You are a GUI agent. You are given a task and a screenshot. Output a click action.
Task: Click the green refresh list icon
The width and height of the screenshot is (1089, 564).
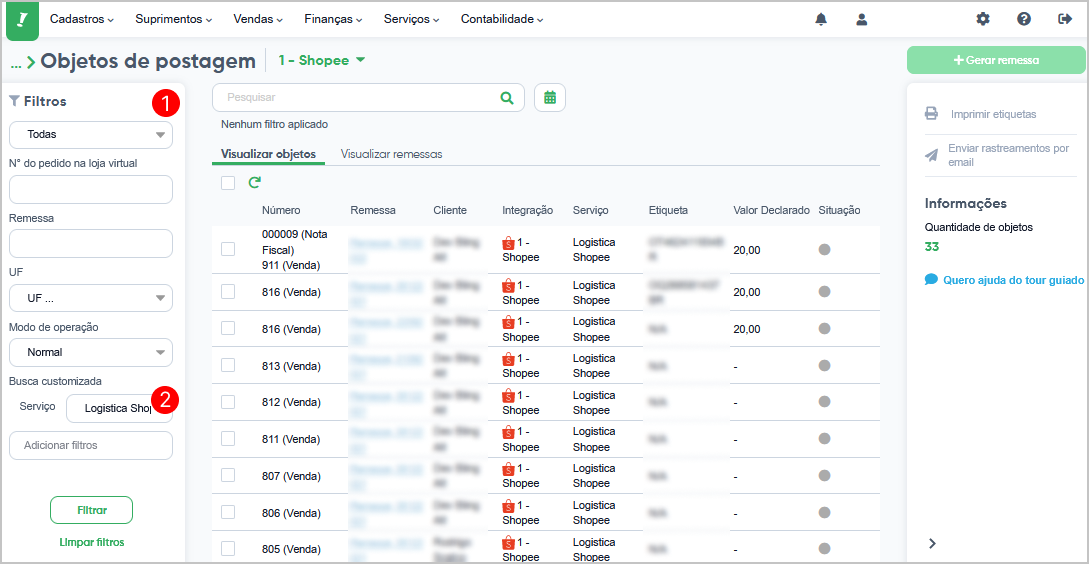[x=255, y=183]
